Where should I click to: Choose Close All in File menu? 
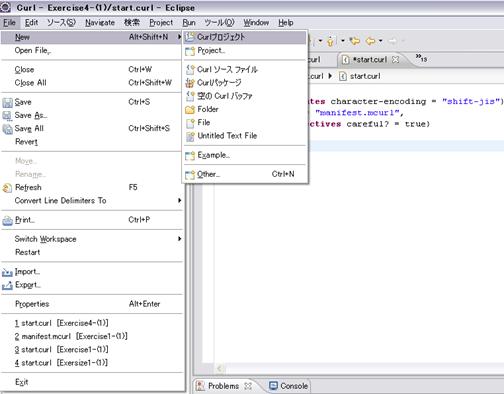point(92,83)
